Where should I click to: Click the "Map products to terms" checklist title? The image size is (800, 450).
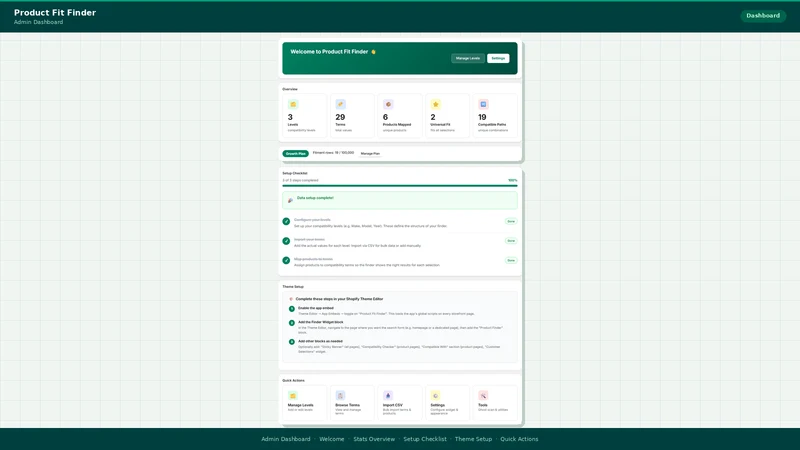click(313, 259)
